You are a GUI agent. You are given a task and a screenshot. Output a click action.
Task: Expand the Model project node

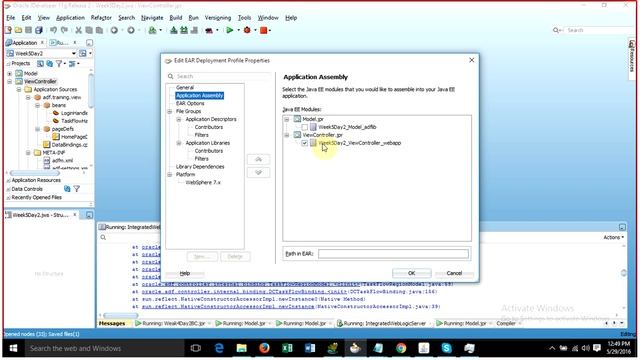[x=10, y=73]
